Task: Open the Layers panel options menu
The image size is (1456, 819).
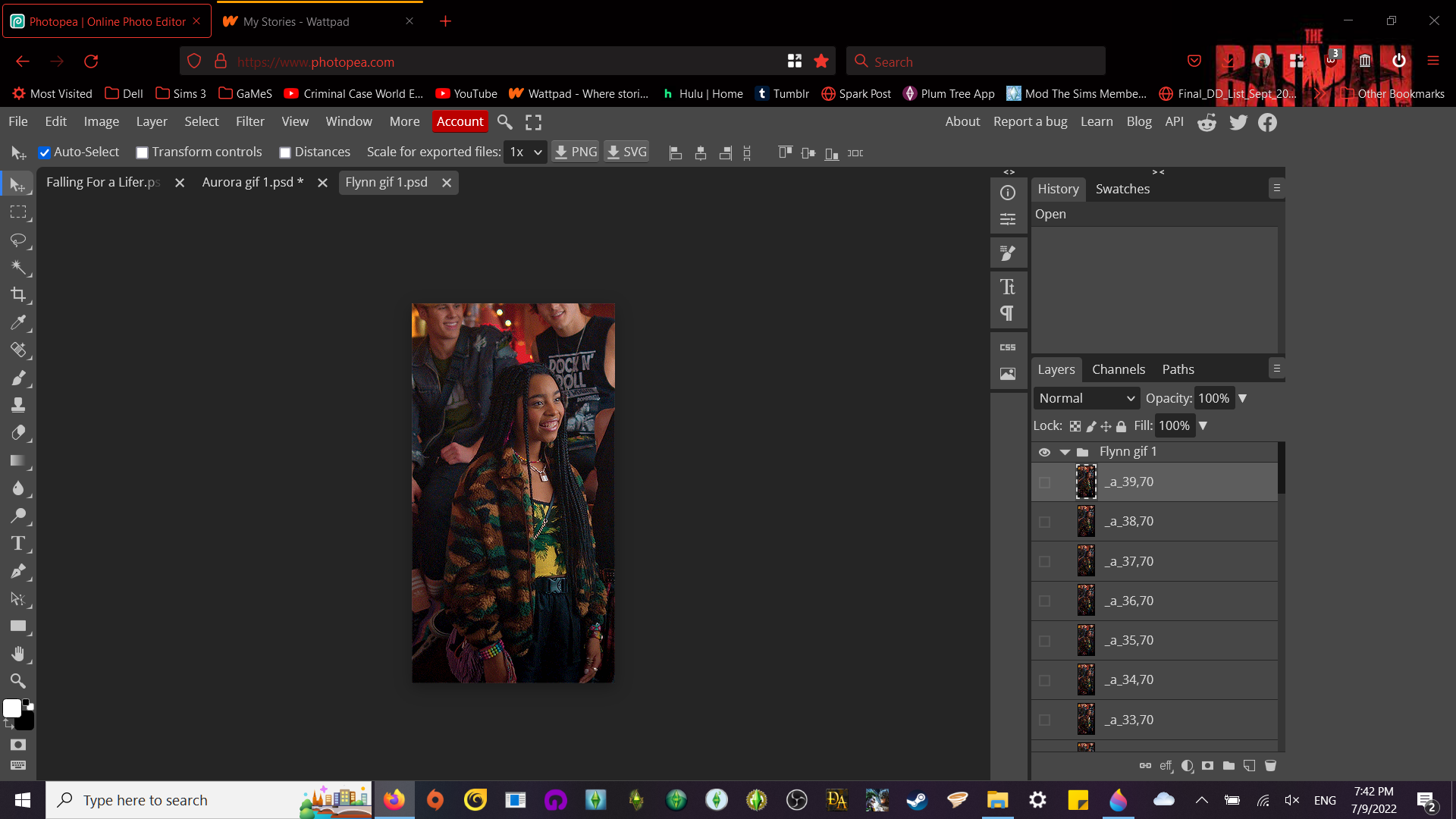Action: pyautogui.click(x=1276, y=369)
